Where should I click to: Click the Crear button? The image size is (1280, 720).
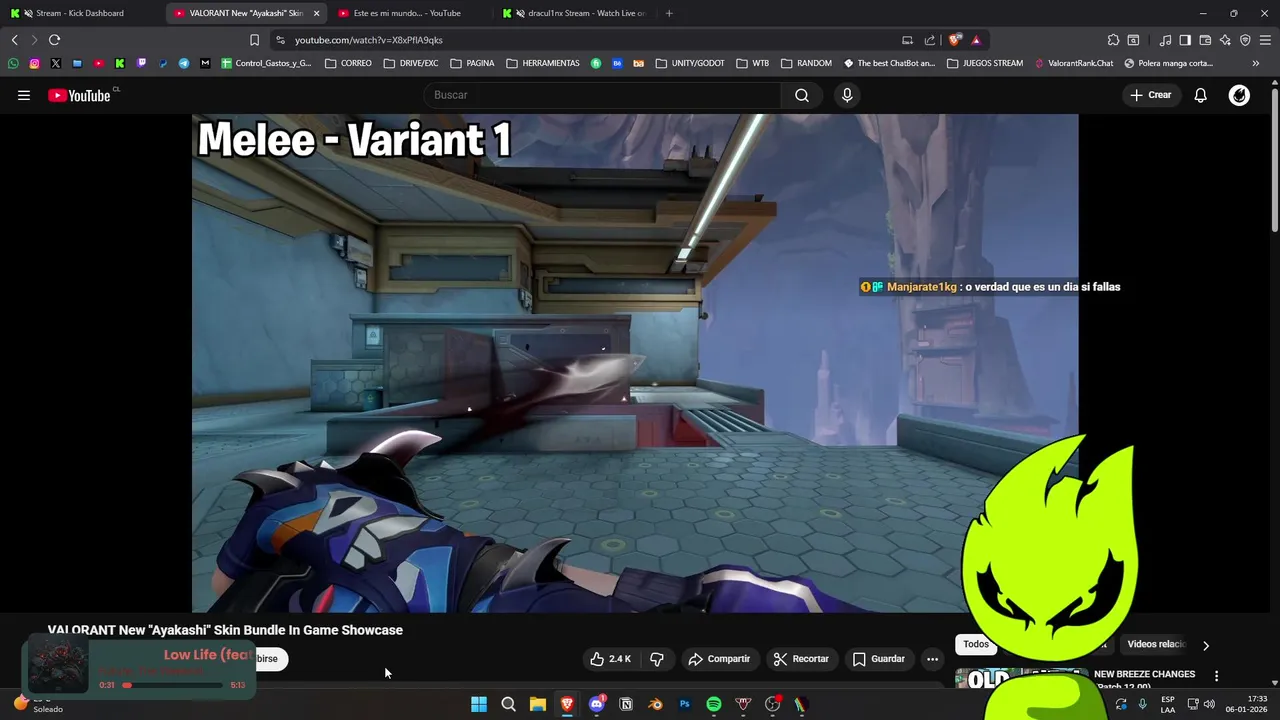pyautogui.click(x=1151, y=95)
